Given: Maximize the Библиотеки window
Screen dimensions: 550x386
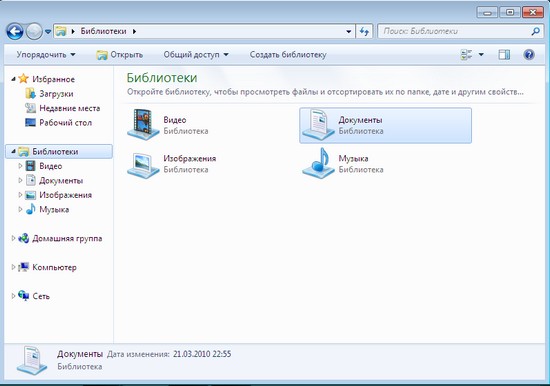Looking at the screenshot, I should pos(510,13).
